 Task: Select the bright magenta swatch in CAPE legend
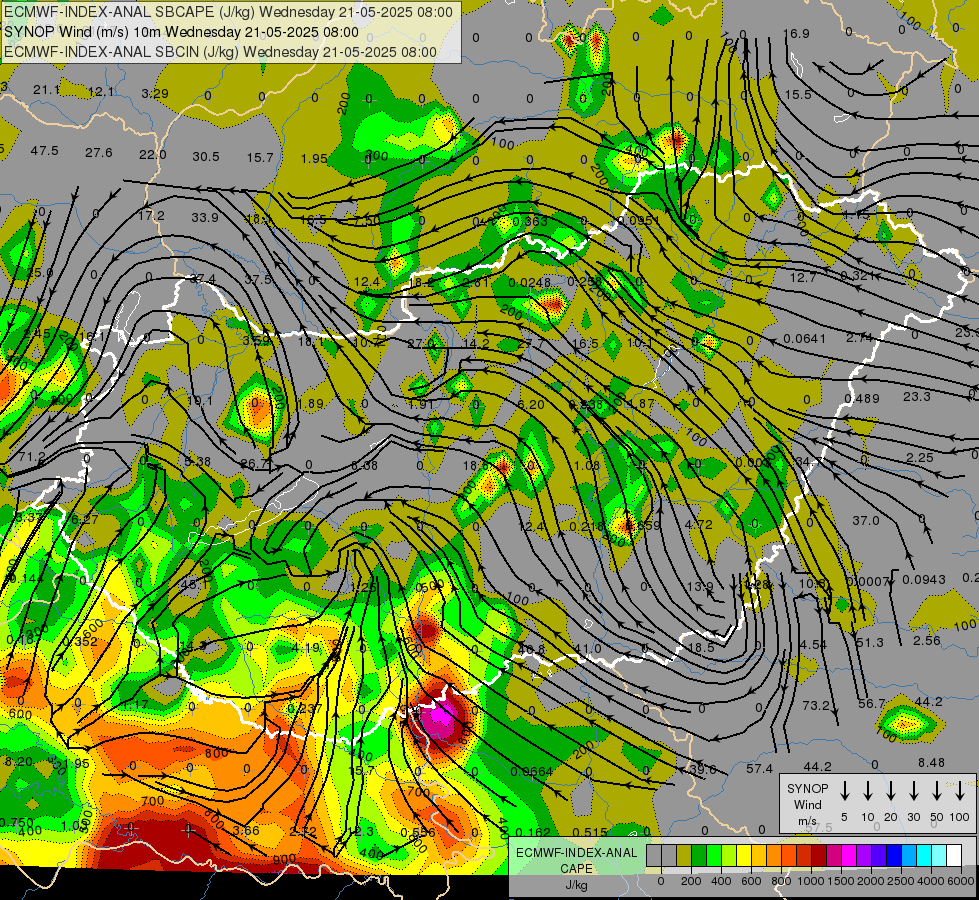click(x=849, y=856)
